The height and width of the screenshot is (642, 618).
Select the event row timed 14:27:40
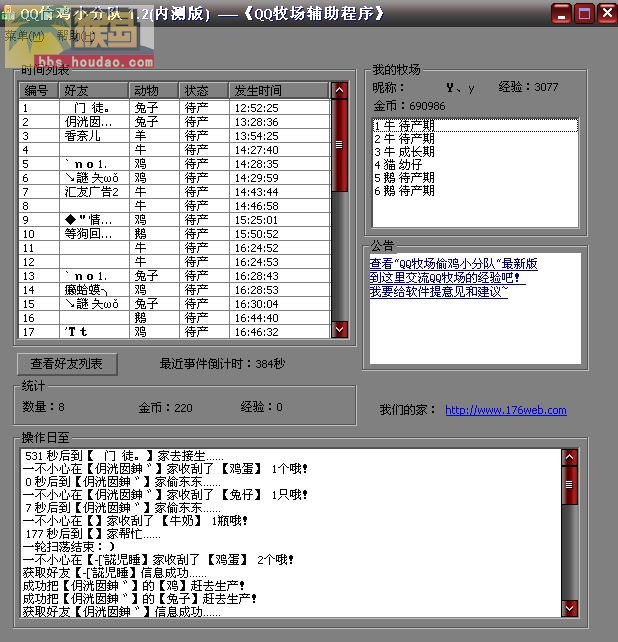[174, 150]
